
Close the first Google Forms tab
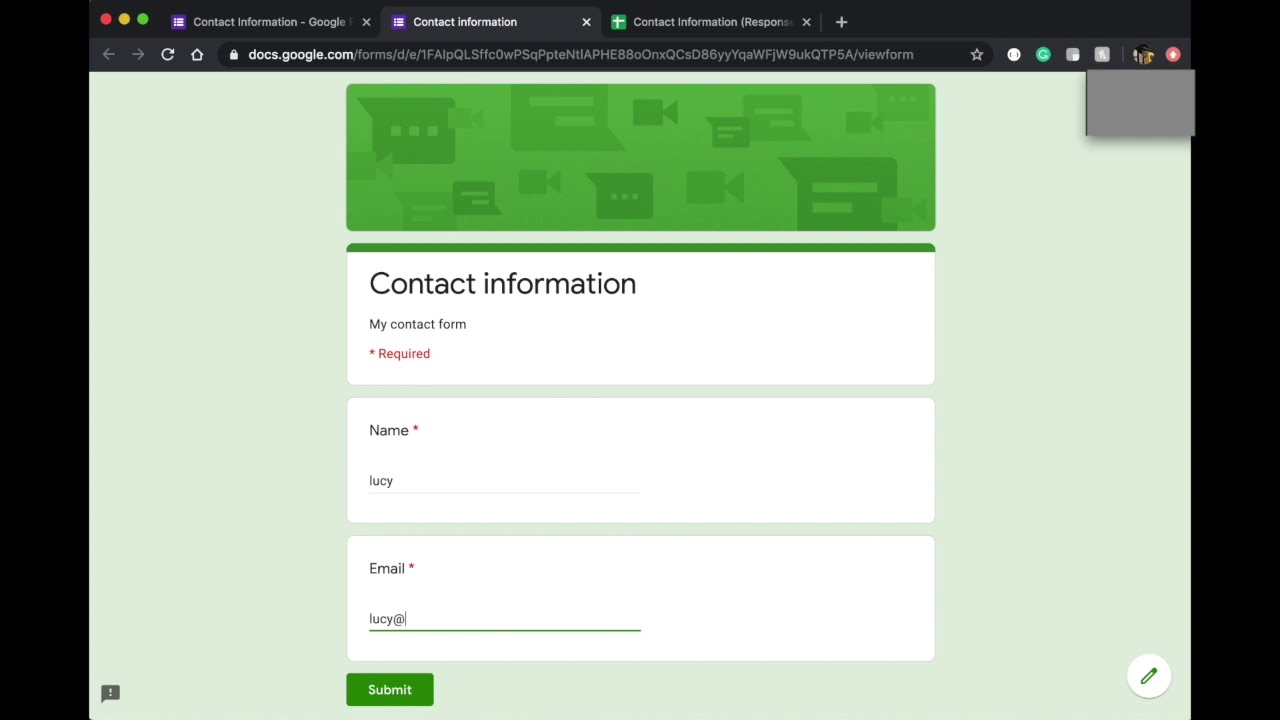(x=366, y=22)
